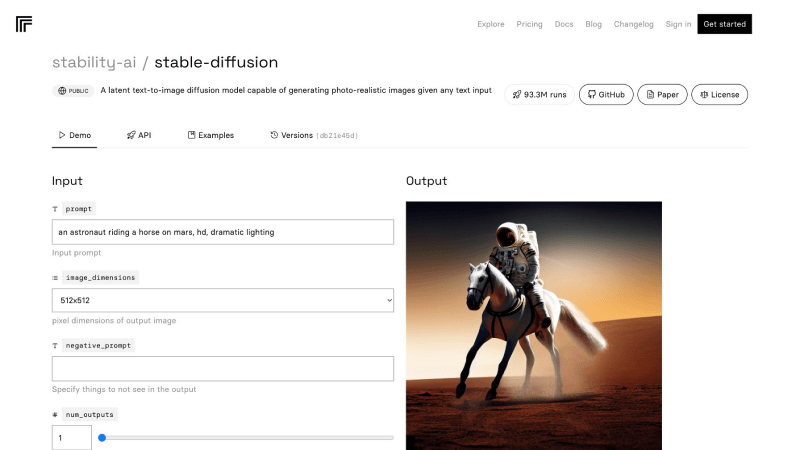Open the Paper document button

tap(663, 95)
